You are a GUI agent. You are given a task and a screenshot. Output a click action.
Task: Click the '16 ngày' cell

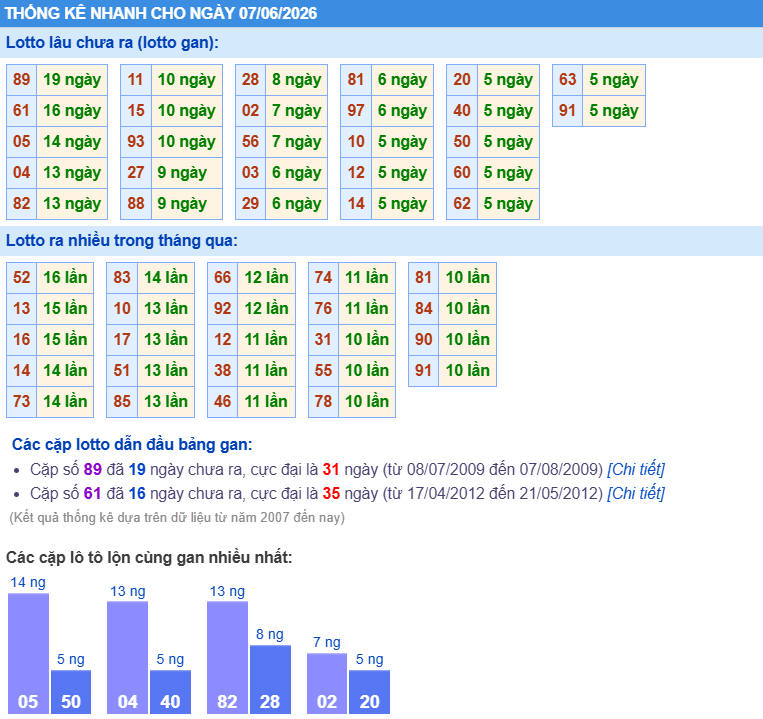pyautogui.click(x=72, y=110)
